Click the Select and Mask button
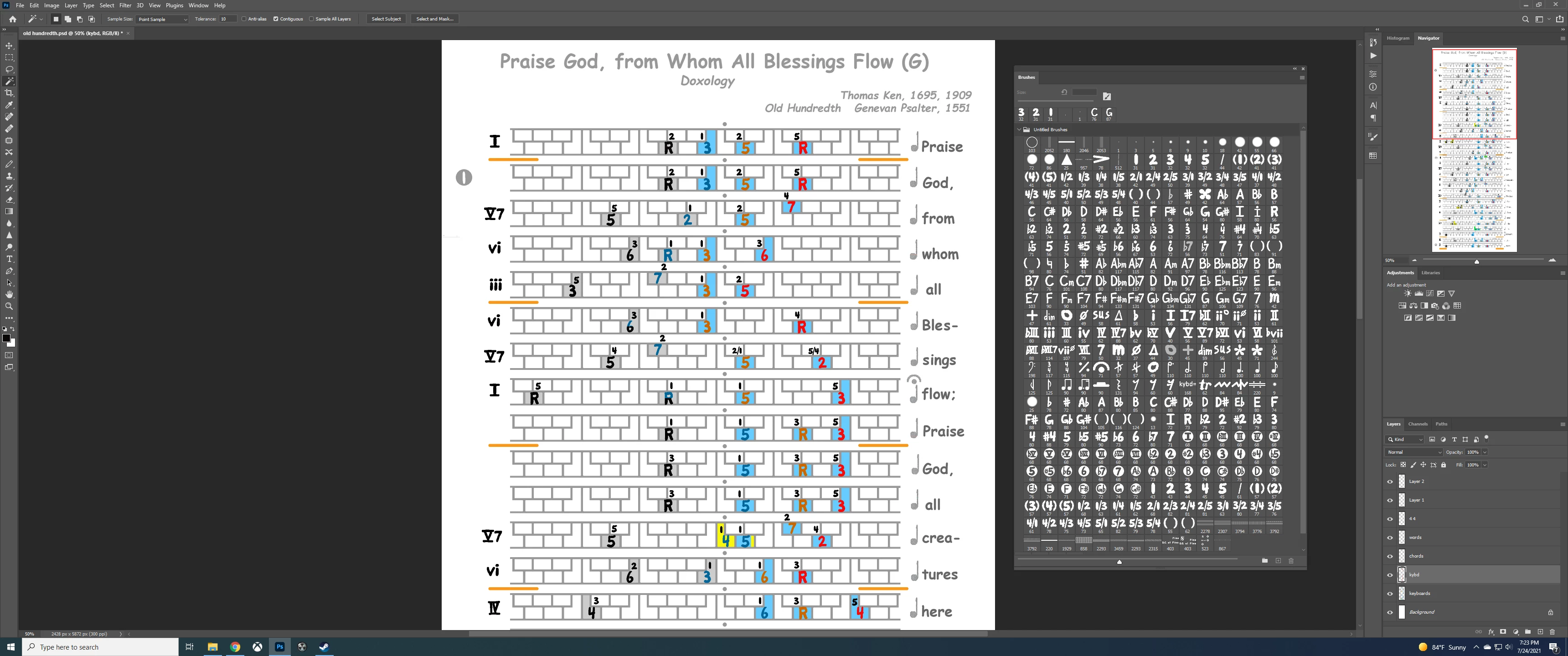This screenshot has height=656, width=1568. coord(434,19)
